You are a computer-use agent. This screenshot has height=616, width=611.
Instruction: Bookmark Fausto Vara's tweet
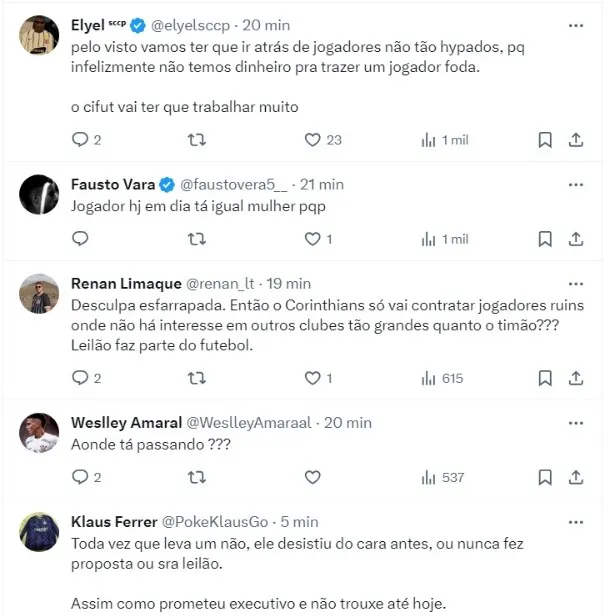point(545,239)
